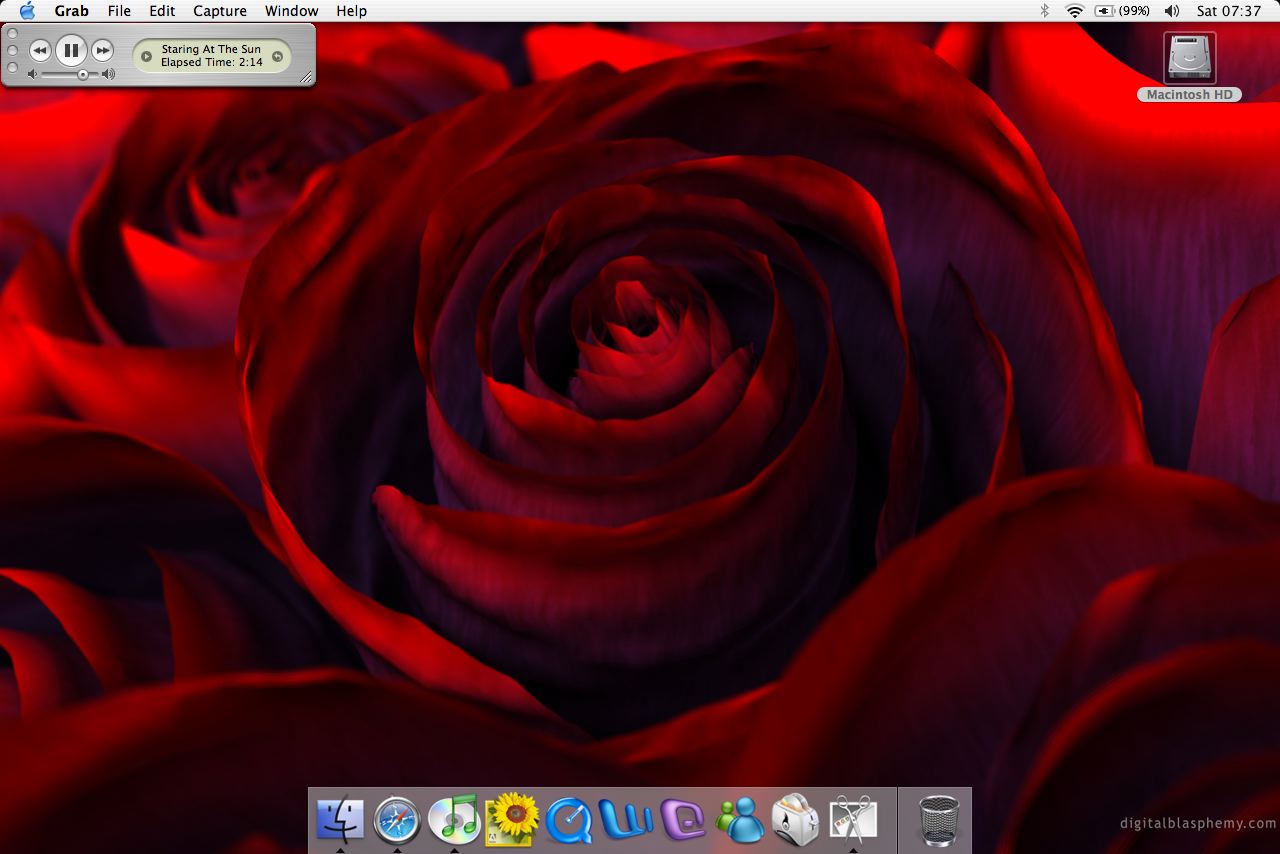
Task: Skip to the next track in iTunes
Action: pos(102,50)
